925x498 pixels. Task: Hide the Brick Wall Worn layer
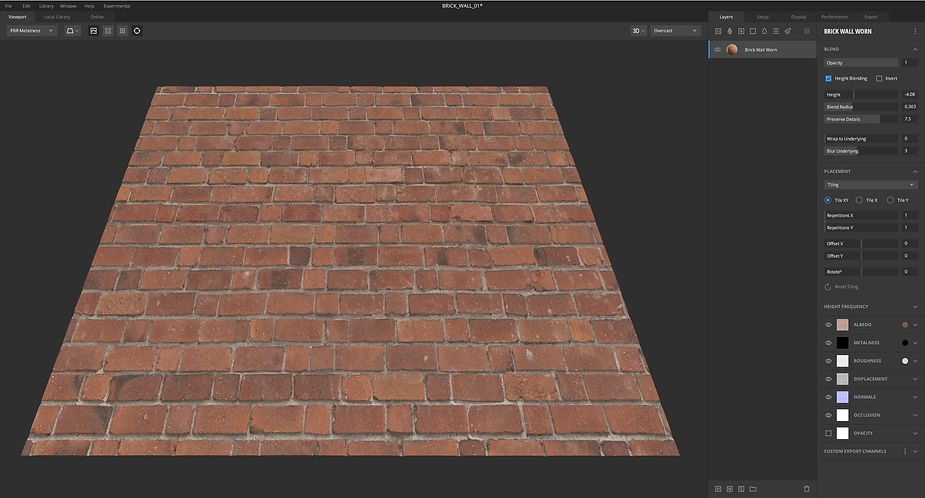coord(717,50)
